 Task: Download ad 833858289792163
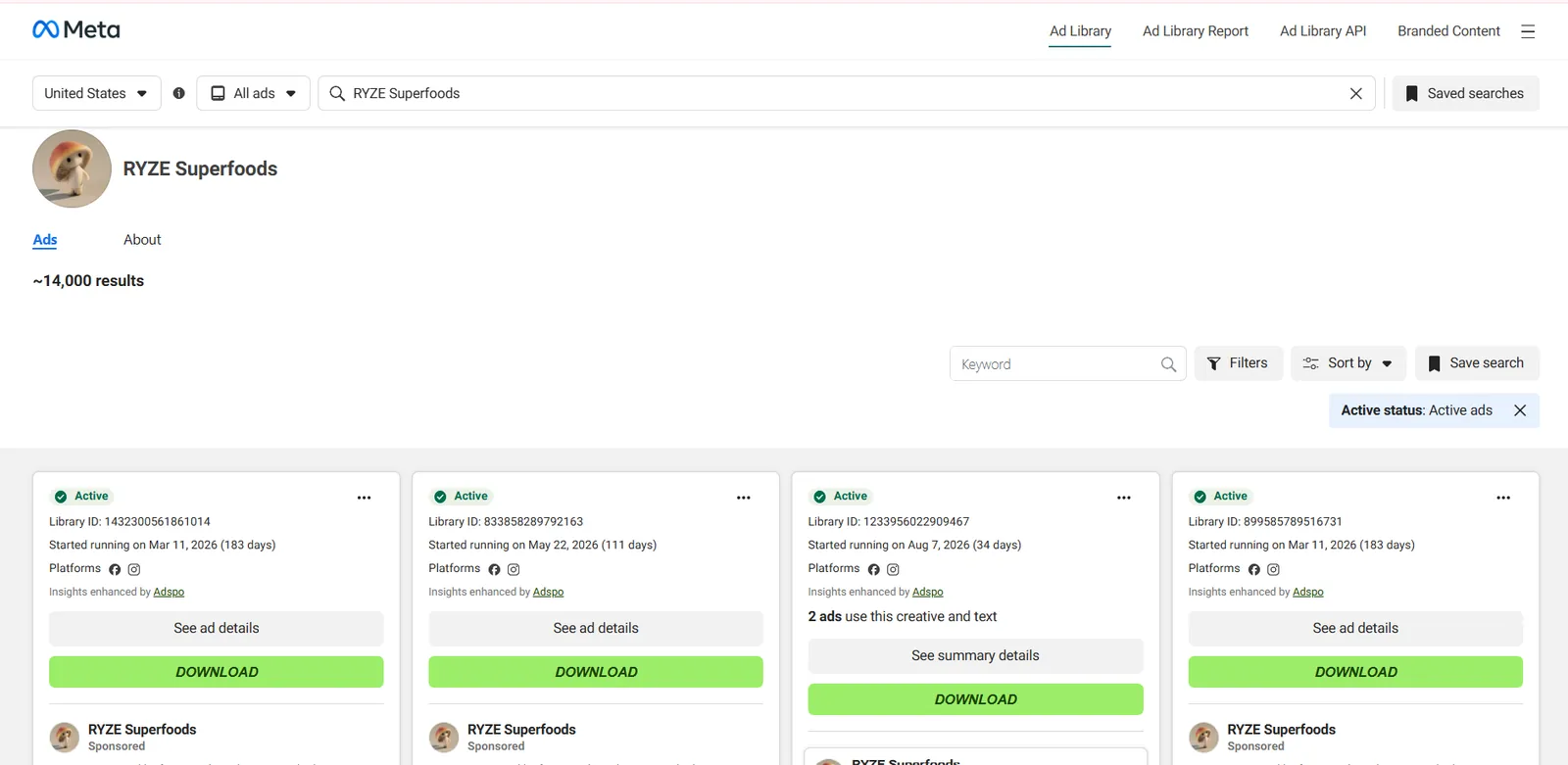click(596, 672)
